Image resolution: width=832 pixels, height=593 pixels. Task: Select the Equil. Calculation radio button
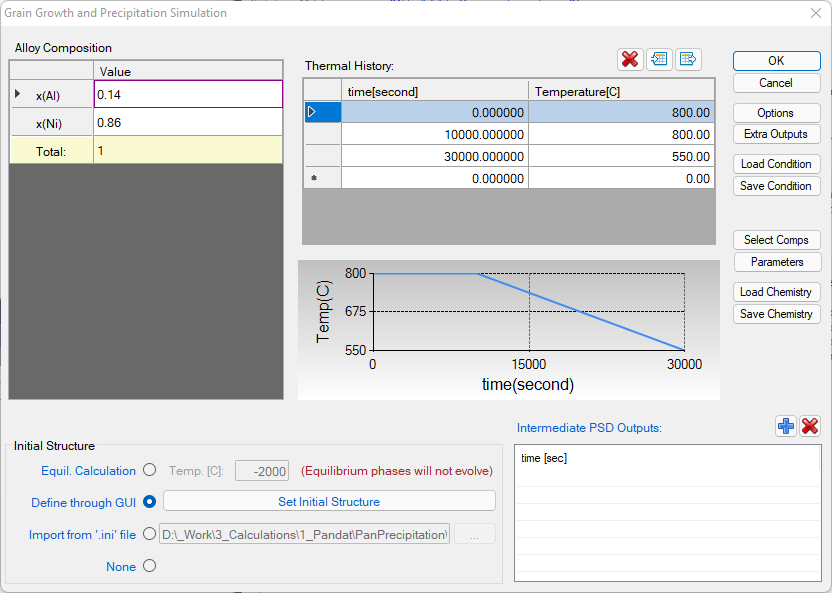pyautogui.click(x=150, y=470)
